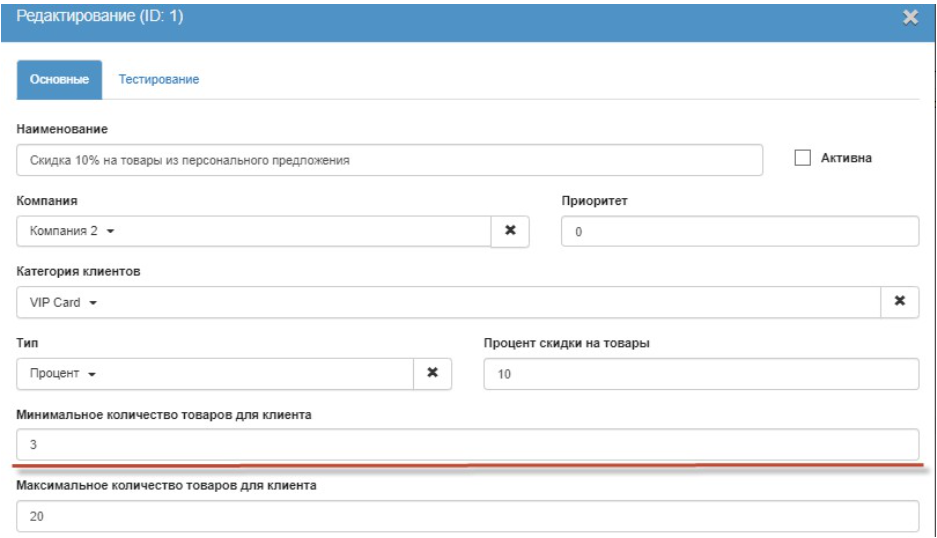The width and height of the screenshot is (937, 538).
Task: Close the Редактирование dialog with the X
Action: (910, 17)
